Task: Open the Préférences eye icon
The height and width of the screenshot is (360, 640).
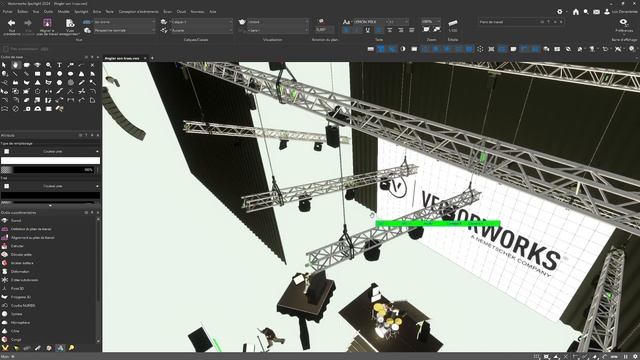Action: coord(624,23)
